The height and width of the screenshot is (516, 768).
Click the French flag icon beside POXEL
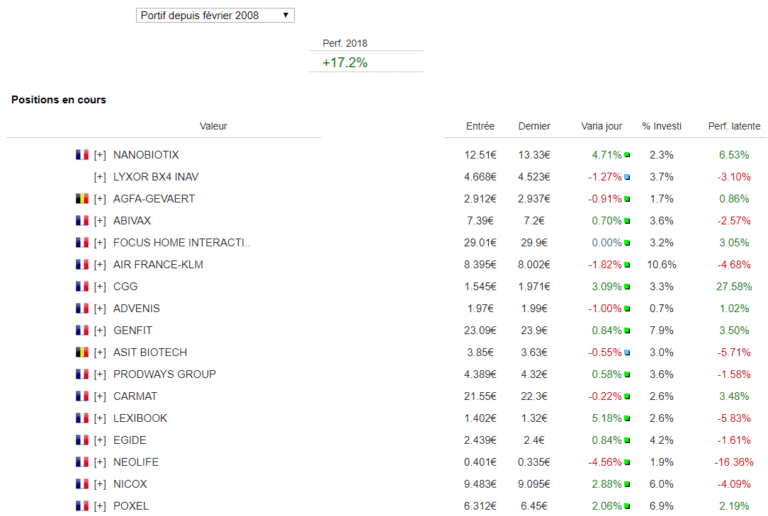pyautogui.click(x=82, y=507)
